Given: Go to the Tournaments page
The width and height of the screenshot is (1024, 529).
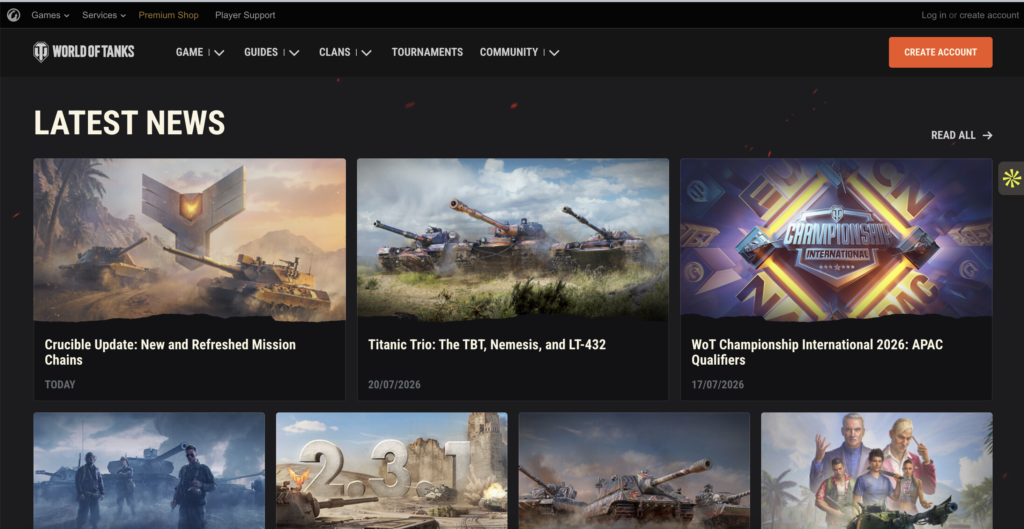Looking at the screenshot, I should [x=427, y=52].
